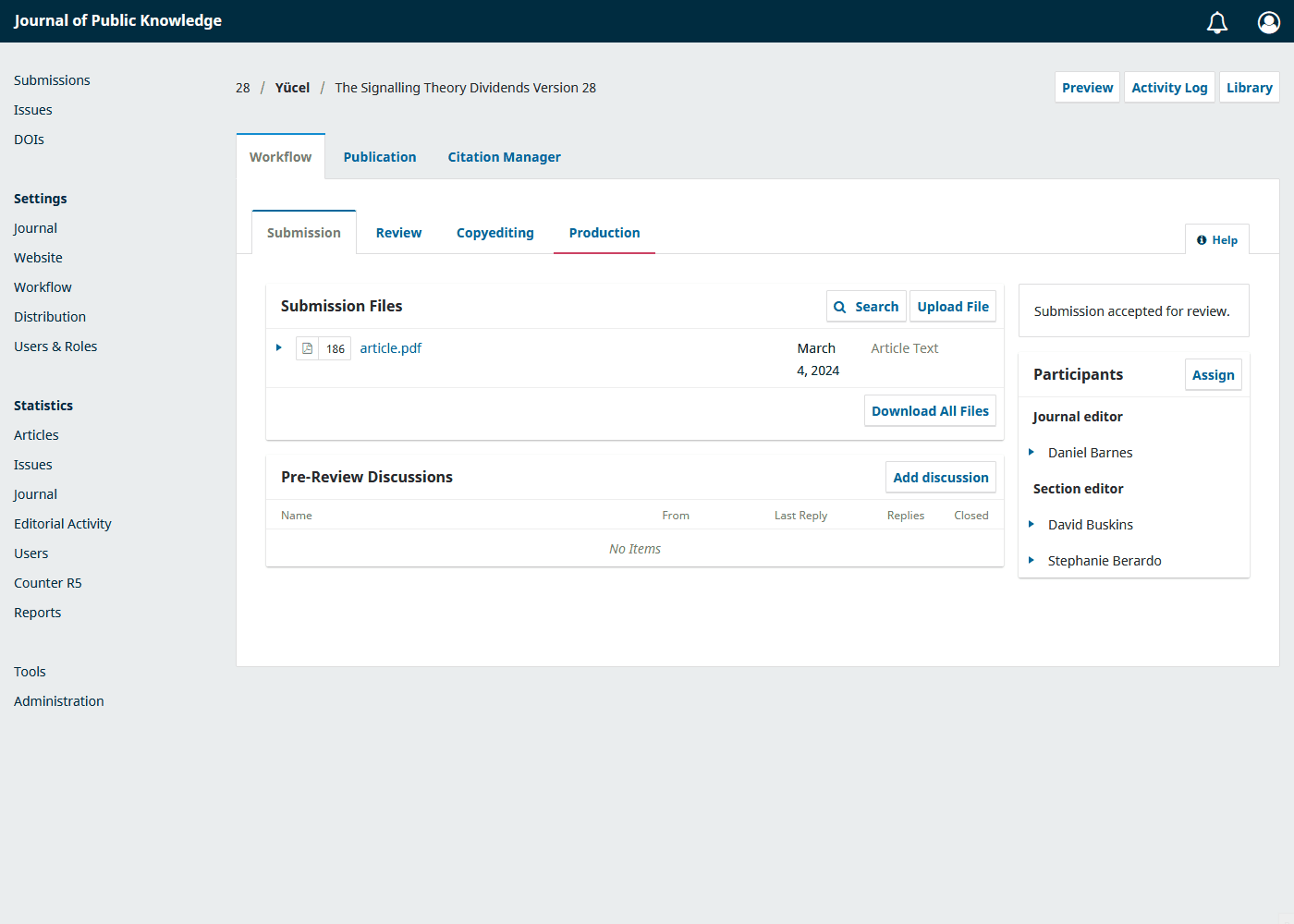Screen dimensions: 1294x924
Task: Click the 'Replies' column header
Action: pos(906,516)
